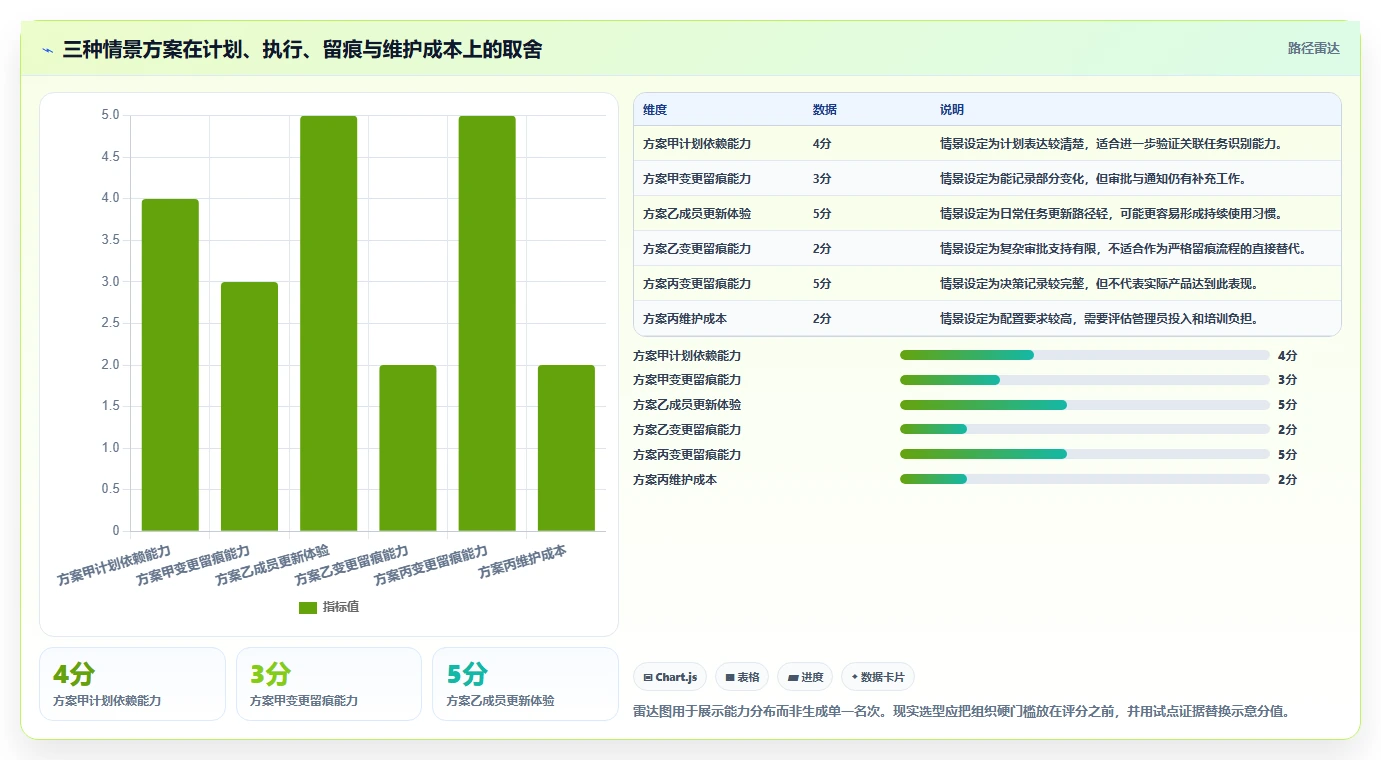Click the 方案丙变更留痕能力 bar in chart
Screen dimensions: 1381x760
click(x=487, y=323)
